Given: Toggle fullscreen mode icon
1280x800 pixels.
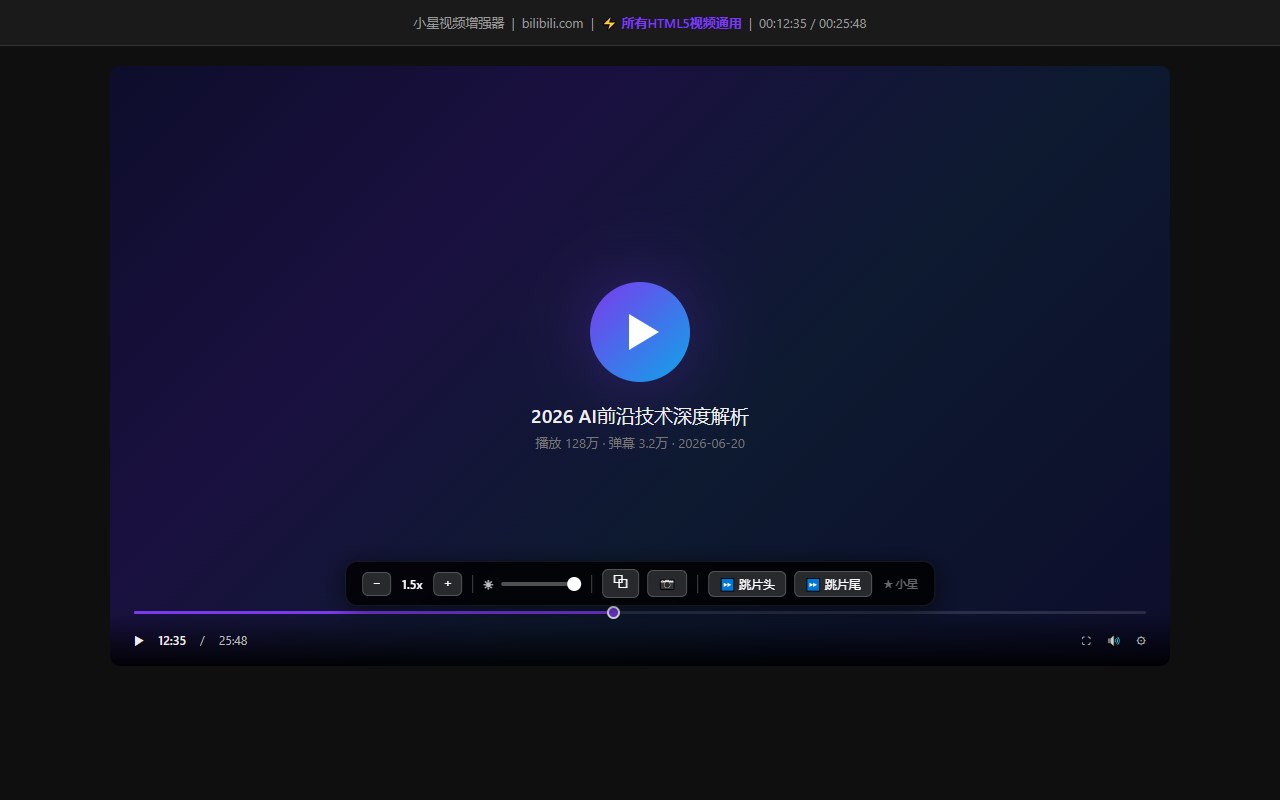Looking at the screenshot, I should (x=1086, y=641).
